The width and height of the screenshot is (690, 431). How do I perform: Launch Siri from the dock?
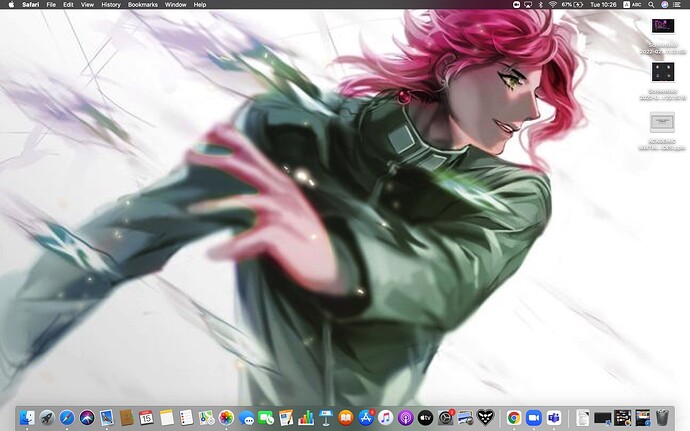point(87,417)
